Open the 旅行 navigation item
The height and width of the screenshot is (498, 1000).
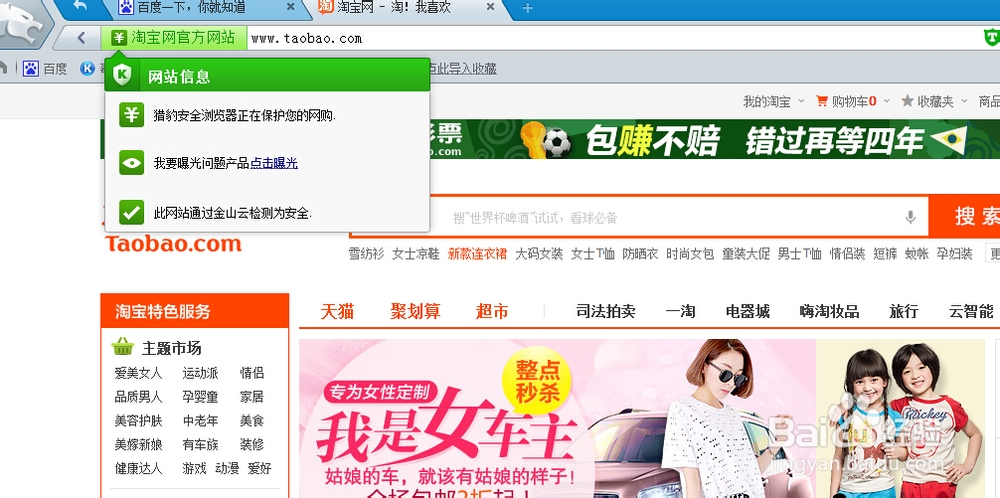coord(904,311)
